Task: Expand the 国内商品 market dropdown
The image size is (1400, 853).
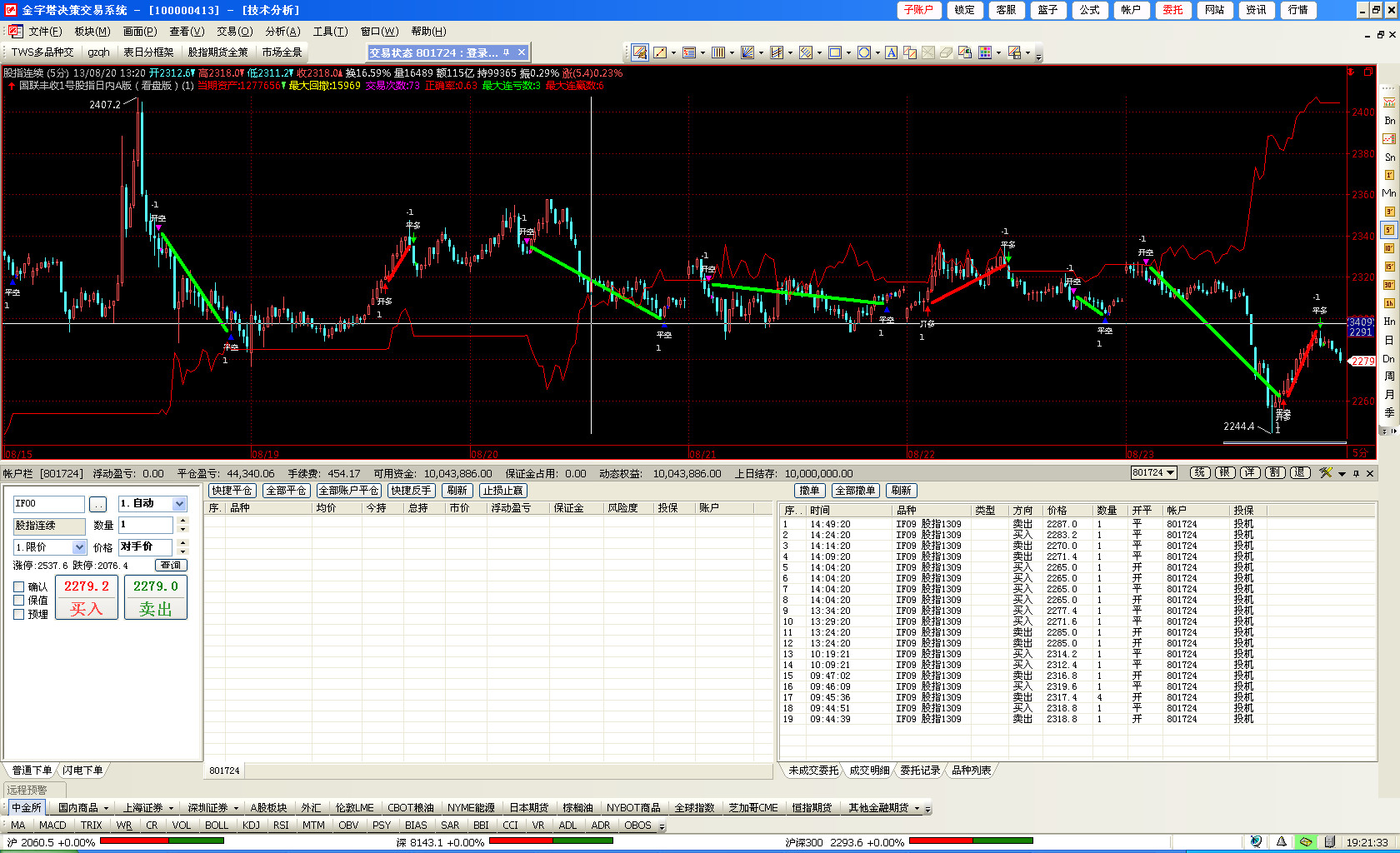Action: click(106, 808)
